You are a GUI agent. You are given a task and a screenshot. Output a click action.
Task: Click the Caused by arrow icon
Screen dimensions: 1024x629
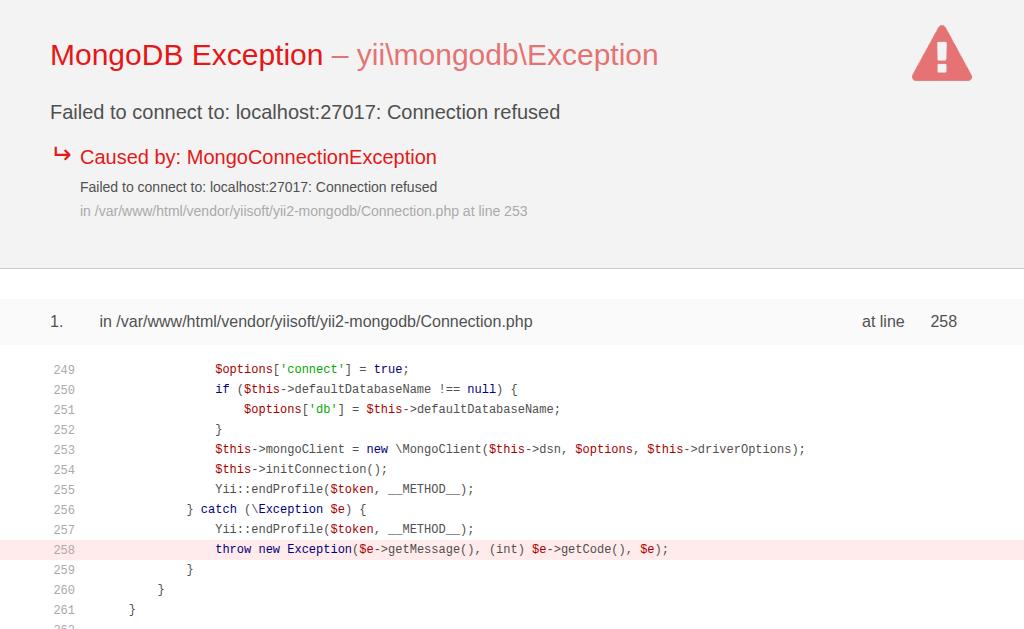[x=62, y=155]
